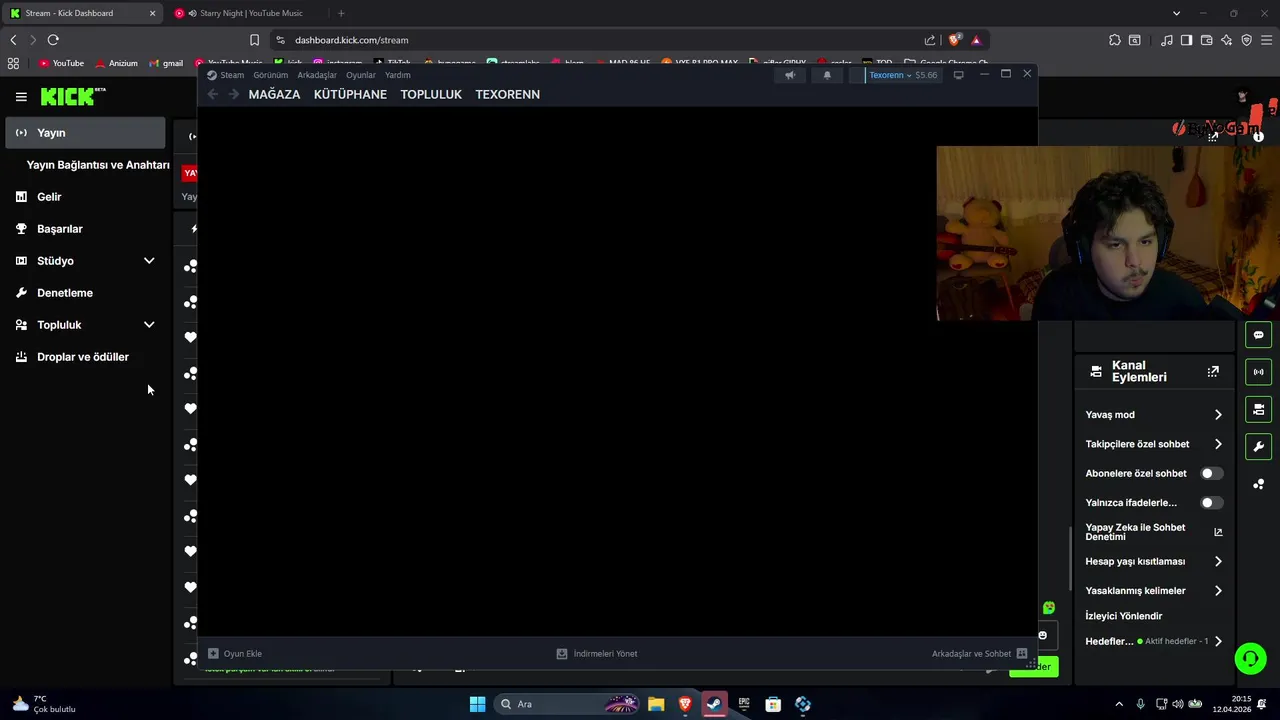Toggle Yalnızca ifadelerle switch
The height and width of the screenshot is (720, 1280).
[1211, 503]
